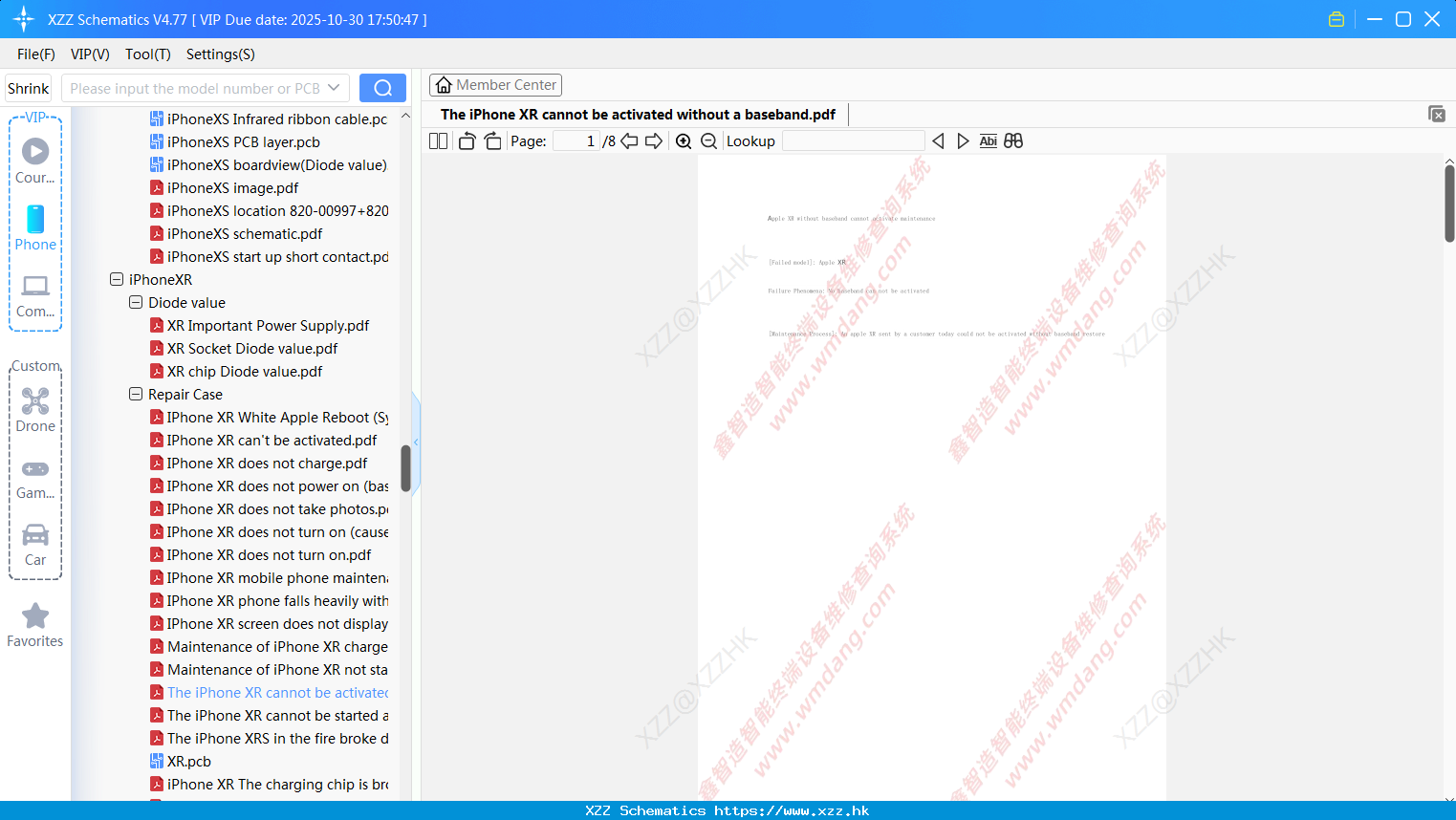Collapse the Diode value folder

[x=136, y=302]
